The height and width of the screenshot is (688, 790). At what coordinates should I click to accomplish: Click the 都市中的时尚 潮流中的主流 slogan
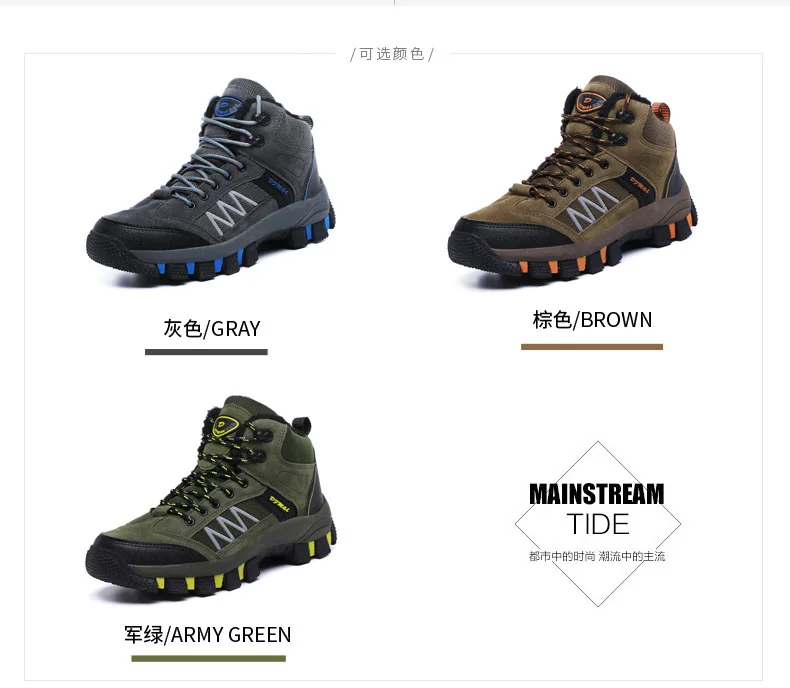click(597, 556)
